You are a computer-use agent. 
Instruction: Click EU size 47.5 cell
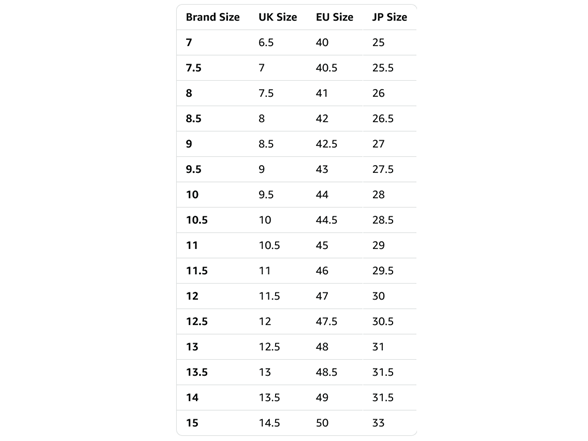pyautogui.click(x=326, y=321)
